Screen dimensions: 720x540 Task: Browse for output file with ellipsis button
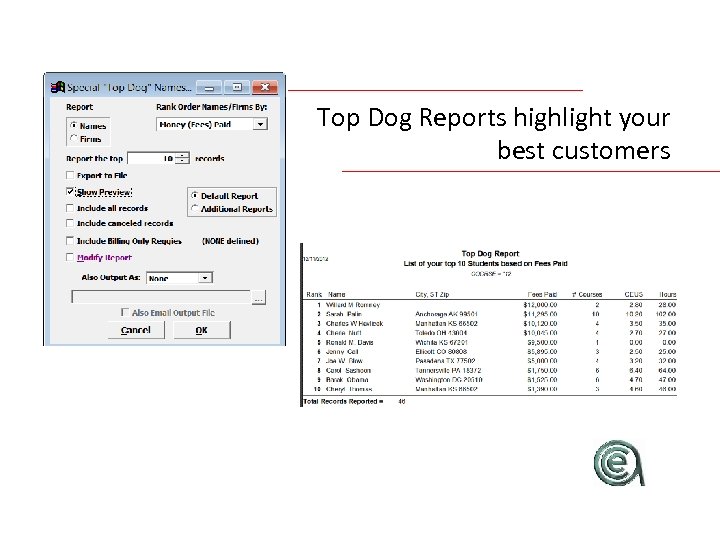pos(259,298)
